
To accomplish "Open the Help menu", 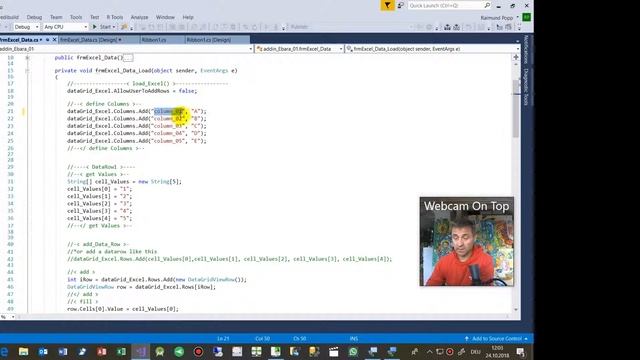I will click(x=188, y=17).
